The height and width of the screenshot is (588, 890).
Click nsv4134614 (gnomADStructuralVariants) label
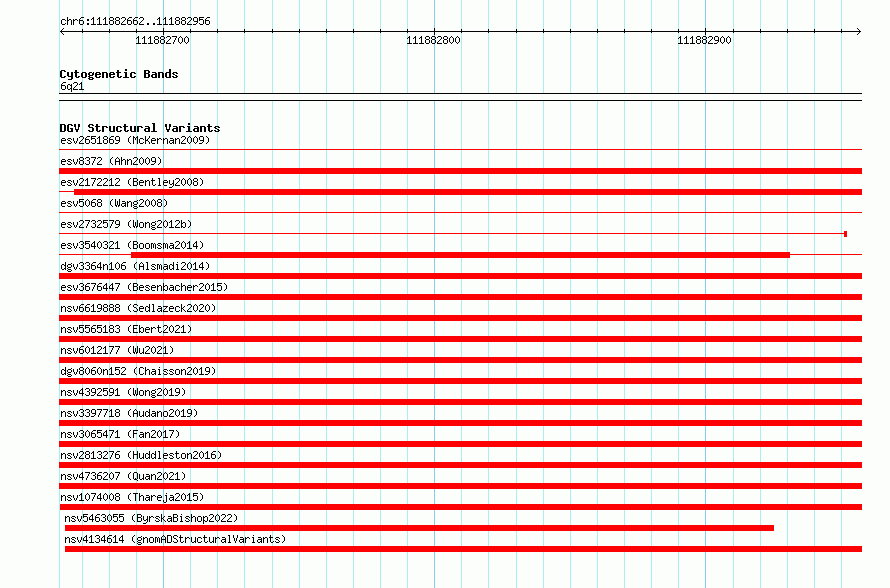[x=175, y=539]
